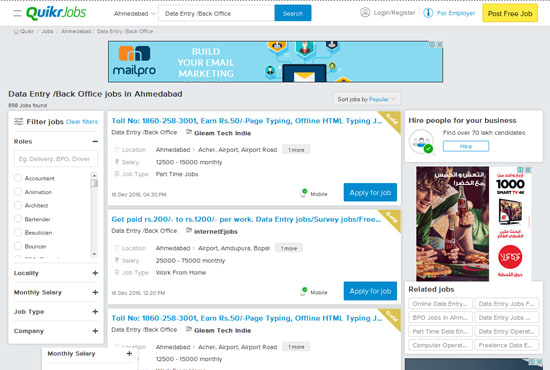The height and width of the screenshot is (370, 550).
Task: Apply for the internetEjobs job
Action: click(x=370, y=291)
